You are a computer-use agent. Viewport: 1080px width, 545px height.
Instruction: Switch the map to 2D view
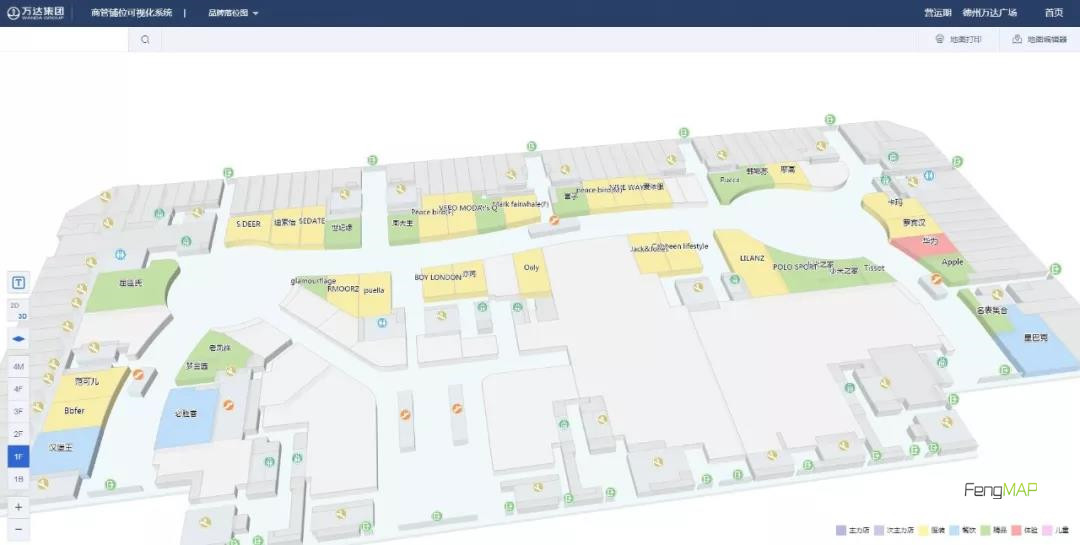tap(15, 305)
